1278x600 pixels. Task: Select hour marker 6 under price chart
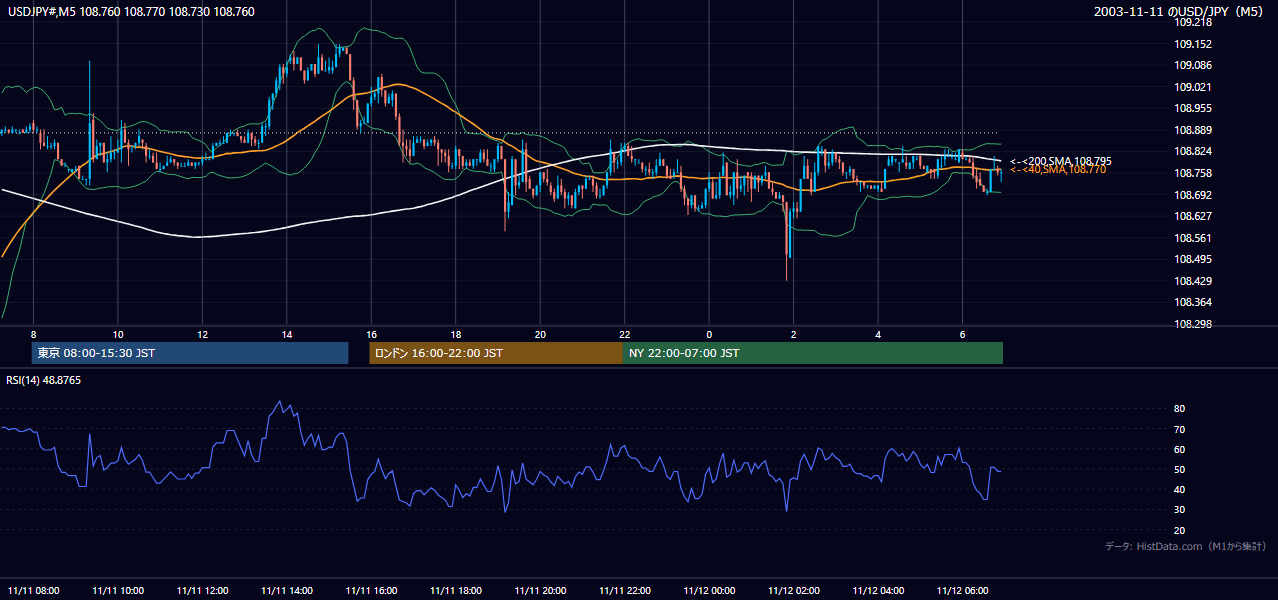(x=962, y=334)
